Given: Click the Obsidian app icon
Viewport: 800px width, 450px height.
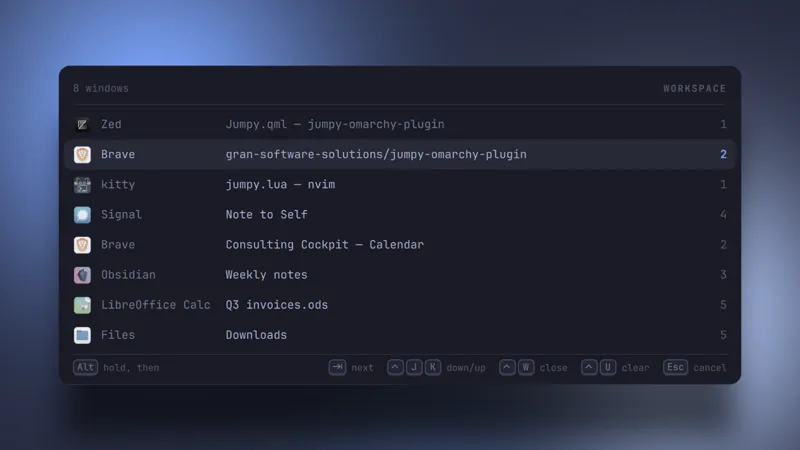Looking at the screenshot, I should click(x=82, y=275).
